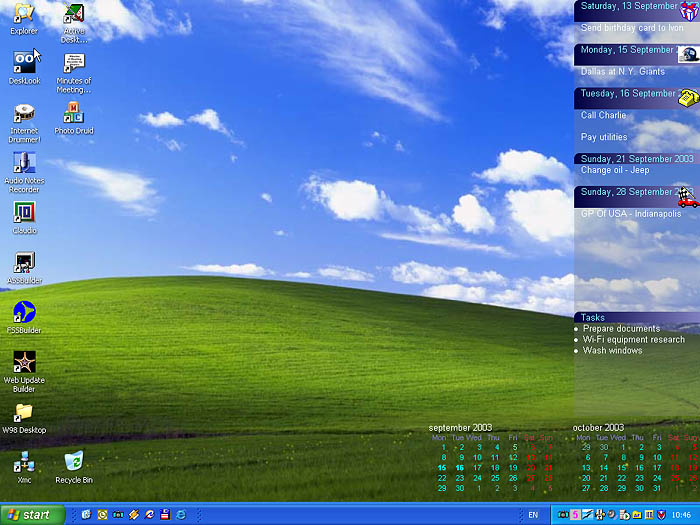
Task: Launch the DeskLook desktop icon
Action: coord(25,68)
